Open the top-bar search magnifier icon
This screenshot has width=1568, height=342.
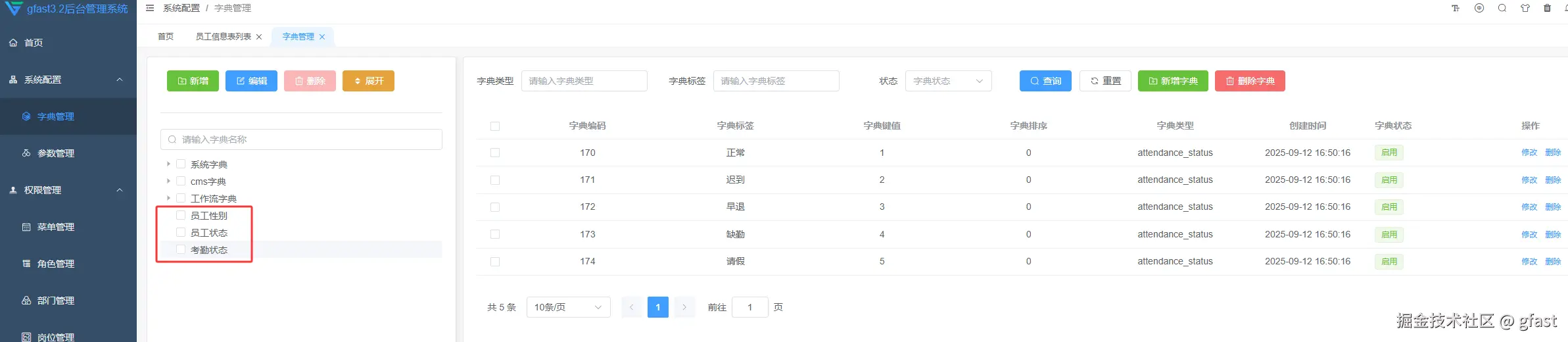click(1502, 8)
